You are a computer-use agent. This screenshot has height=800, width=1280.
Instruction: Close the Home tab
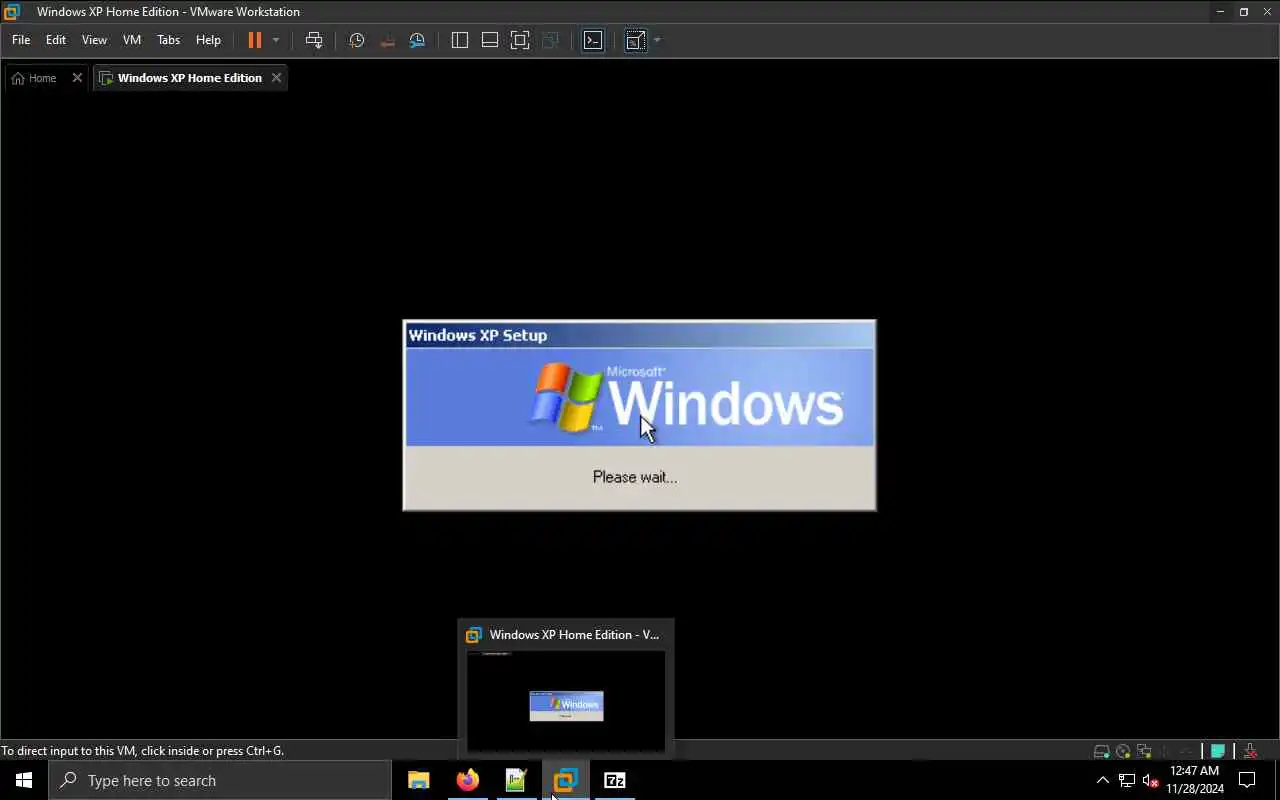coord(77,78)
